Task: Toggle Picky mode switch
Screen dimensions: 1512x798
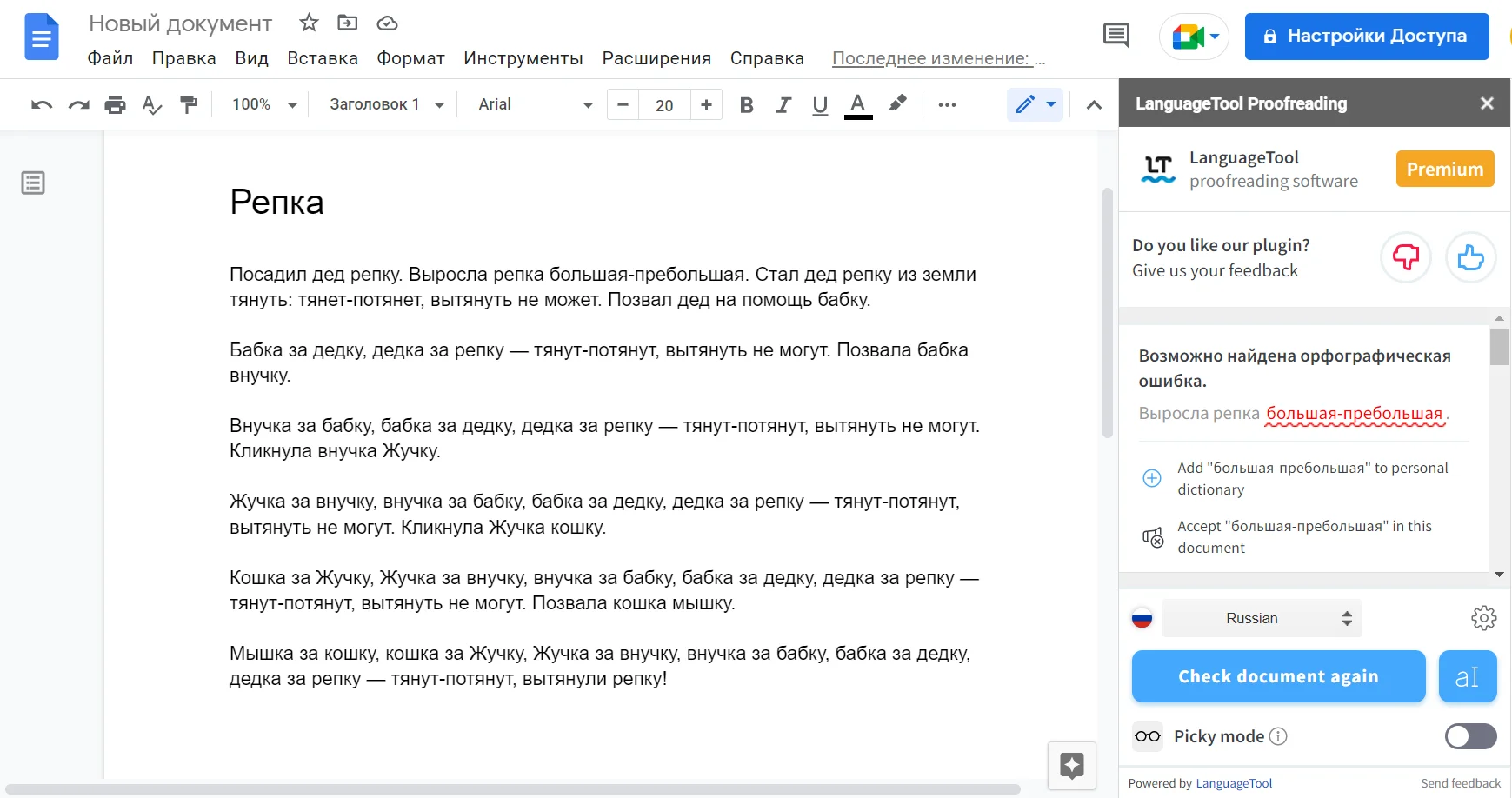Action: (x=1470, y=736)
